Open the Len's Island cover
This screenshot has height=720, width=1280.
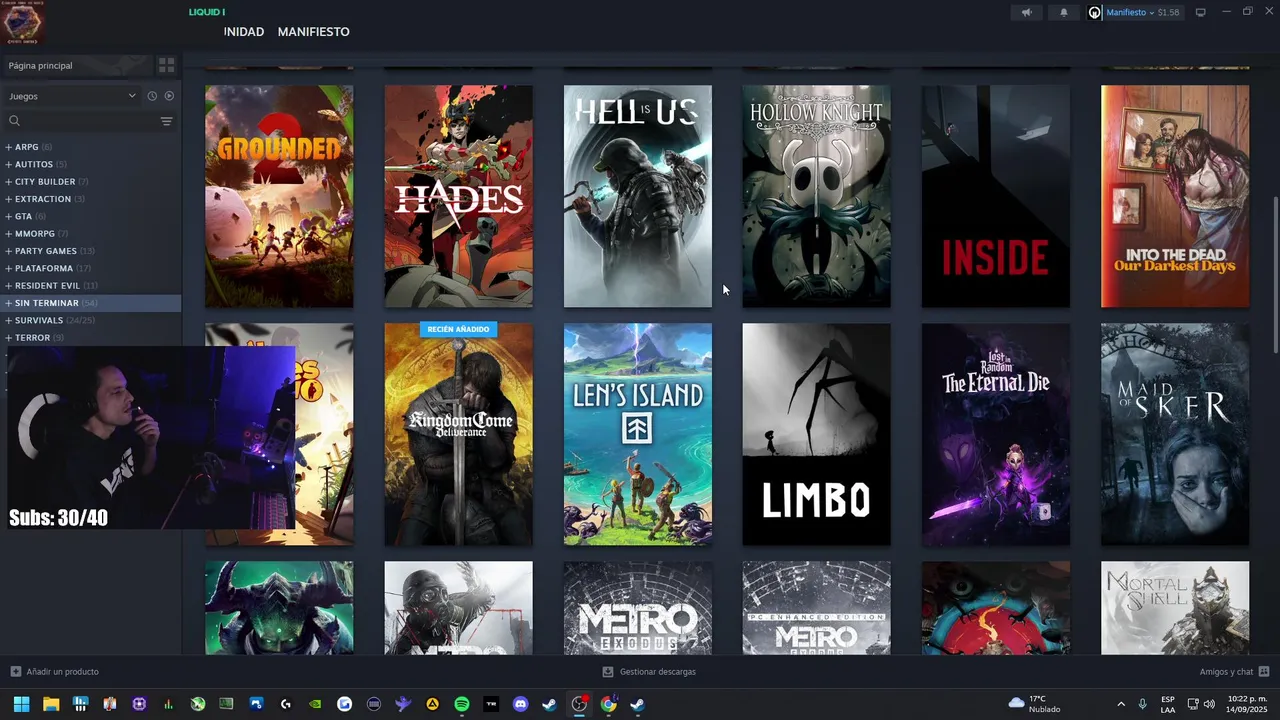(638, 434)
